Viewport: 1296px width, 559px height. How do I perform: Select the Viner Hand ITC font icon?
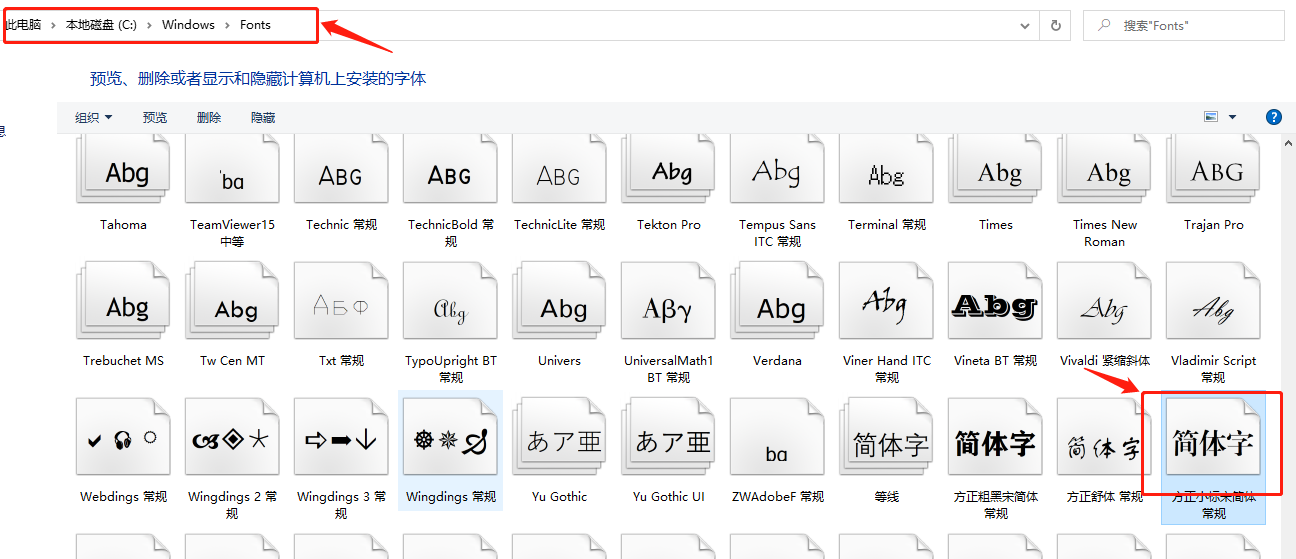click(x=886, y=305)
